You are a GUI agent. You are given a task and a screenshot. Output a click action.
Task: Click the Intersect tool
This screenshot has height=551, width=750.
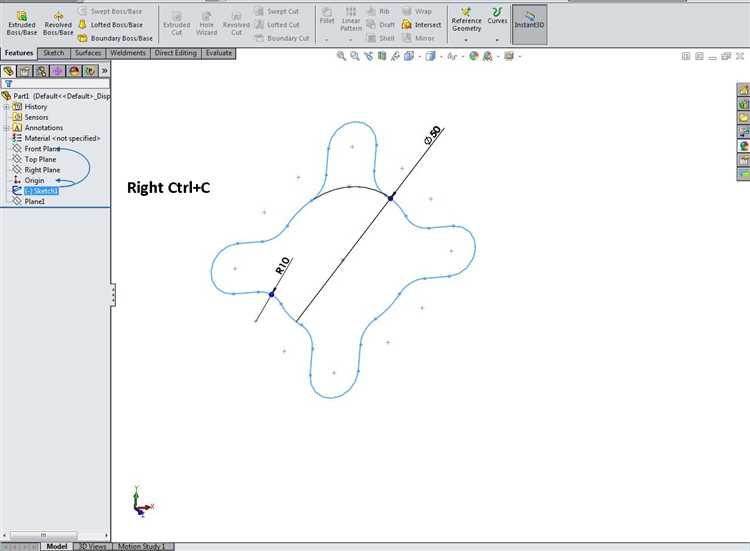(x=421, y=24)
